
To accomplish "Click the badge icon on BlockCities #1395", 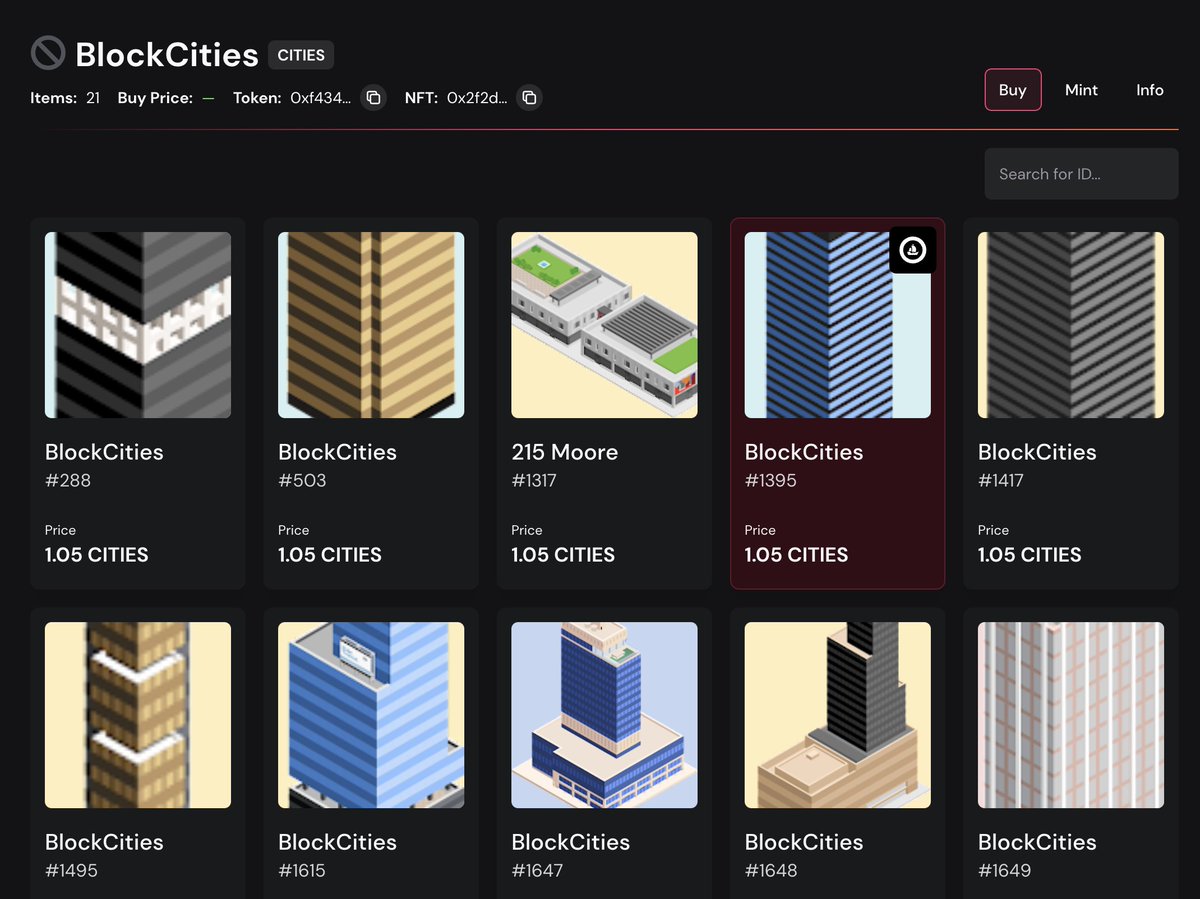I will [913, 250].
